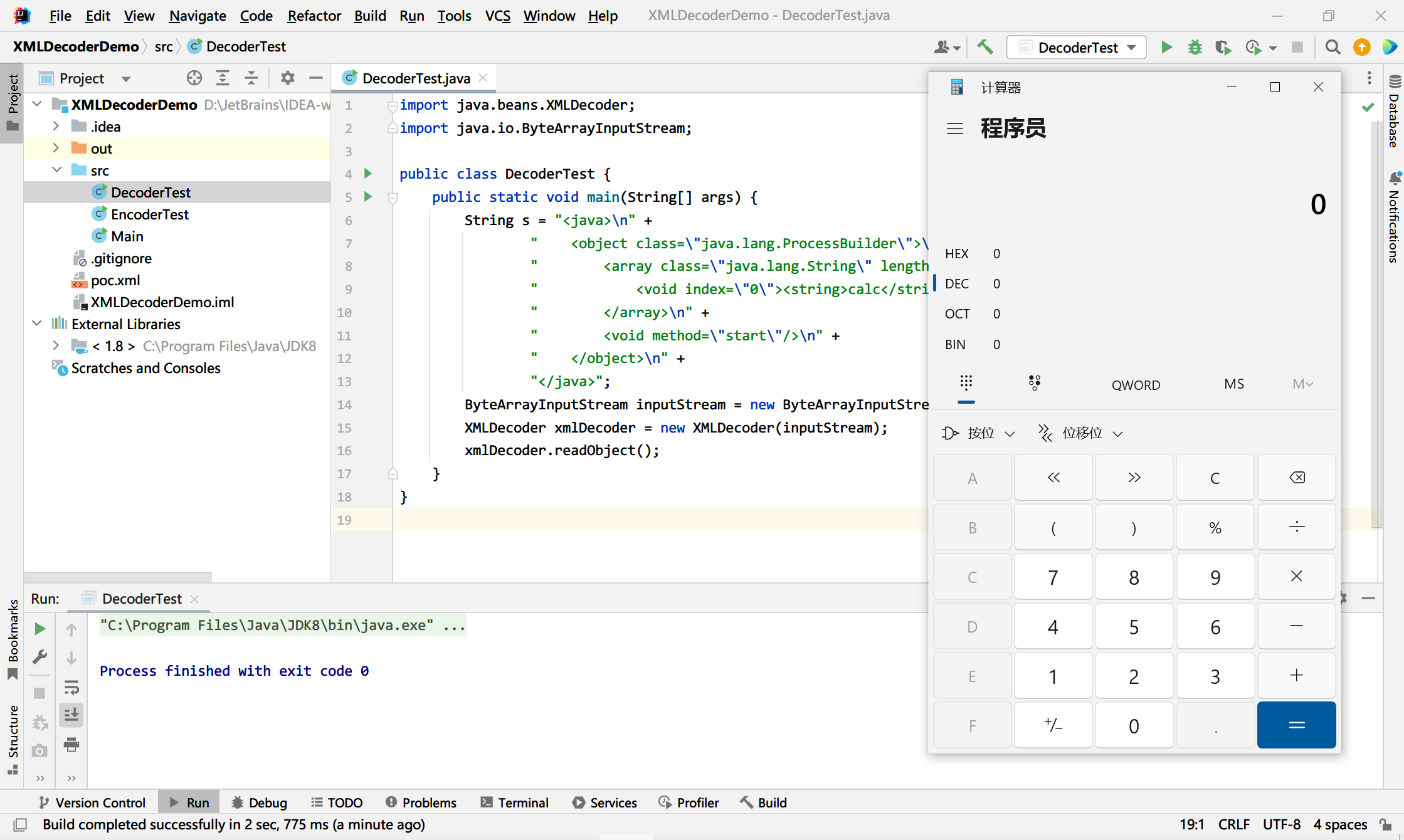Open the Problems tool tab
Screen dimensions: 1404x840
pyautogui.click(x=421, y=803)
